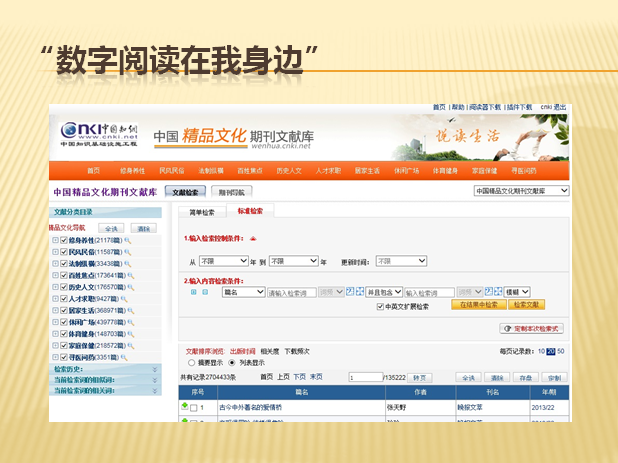Image resolution: width=618 pixels, height=463 pixels.
Task: Click download icon for first result row
Action: 184,407
